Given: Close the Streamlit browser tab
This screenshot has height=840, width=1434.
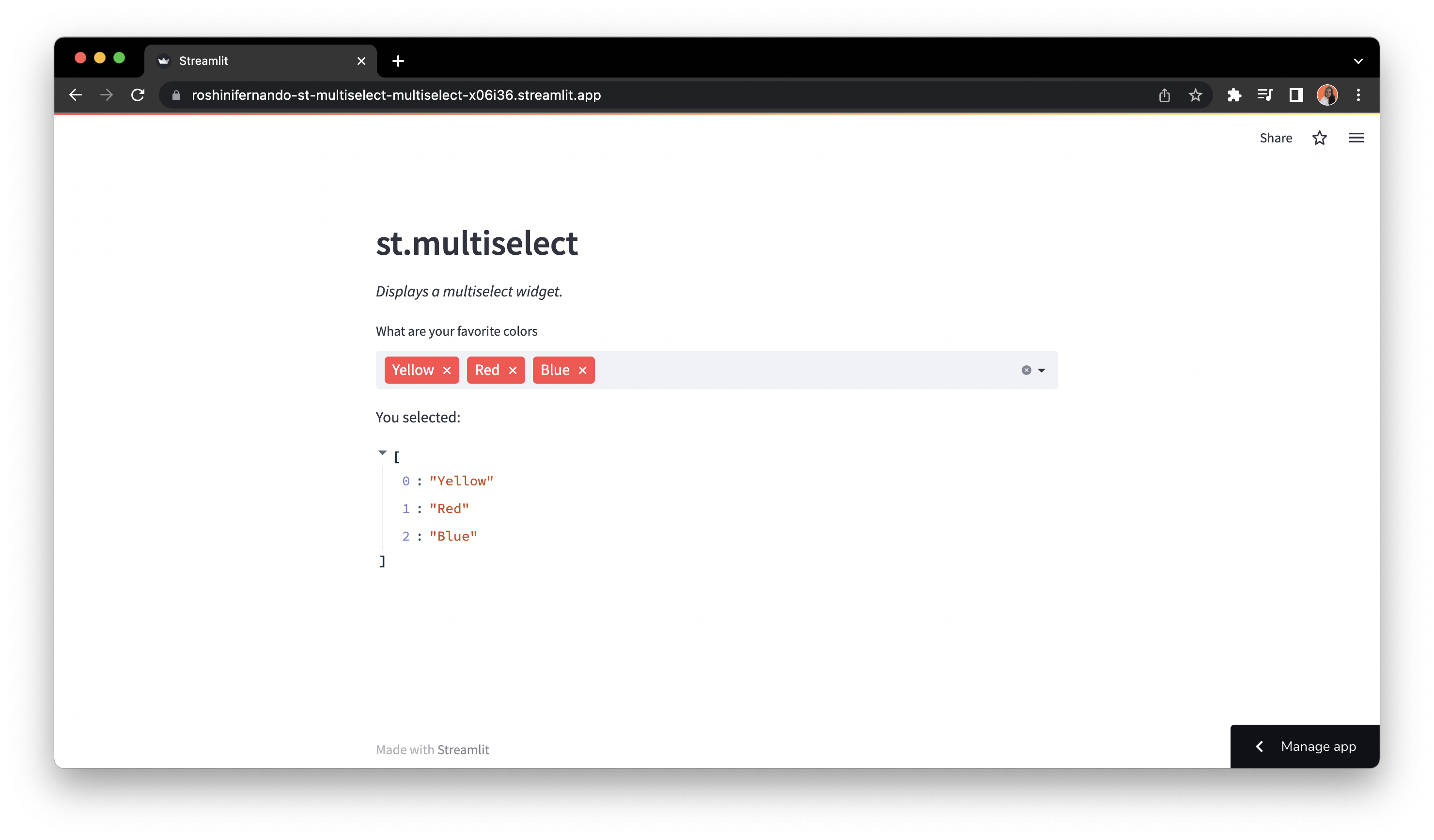Looking at the screenshot, I should click(361, 61).
